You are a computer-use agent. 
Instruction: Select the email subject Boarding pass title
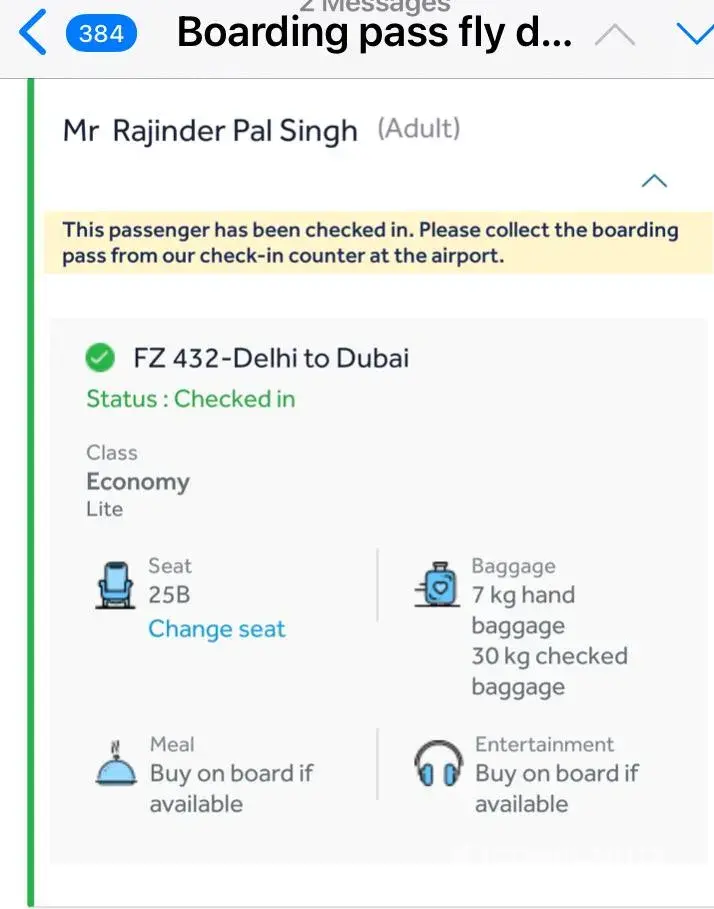tap(374, 33)
